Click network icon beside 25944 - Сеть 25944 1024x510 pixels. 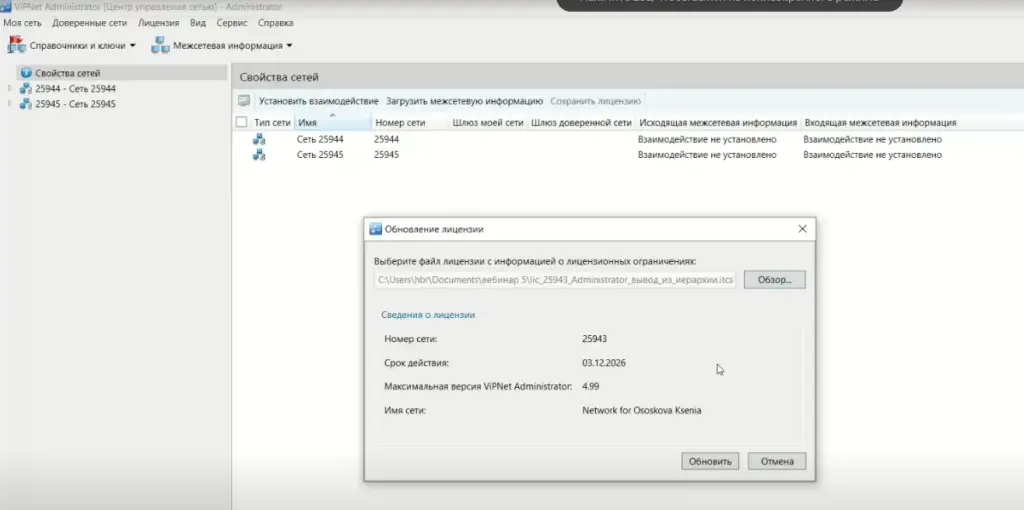(25, 88)
